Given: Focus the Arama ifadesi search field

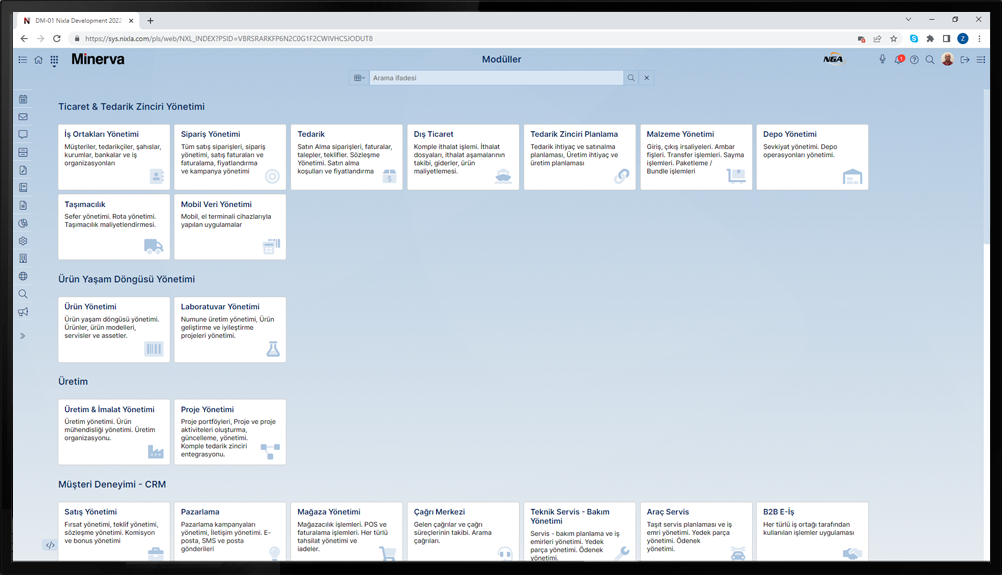Looking at the screenshot, I should 496,78.
